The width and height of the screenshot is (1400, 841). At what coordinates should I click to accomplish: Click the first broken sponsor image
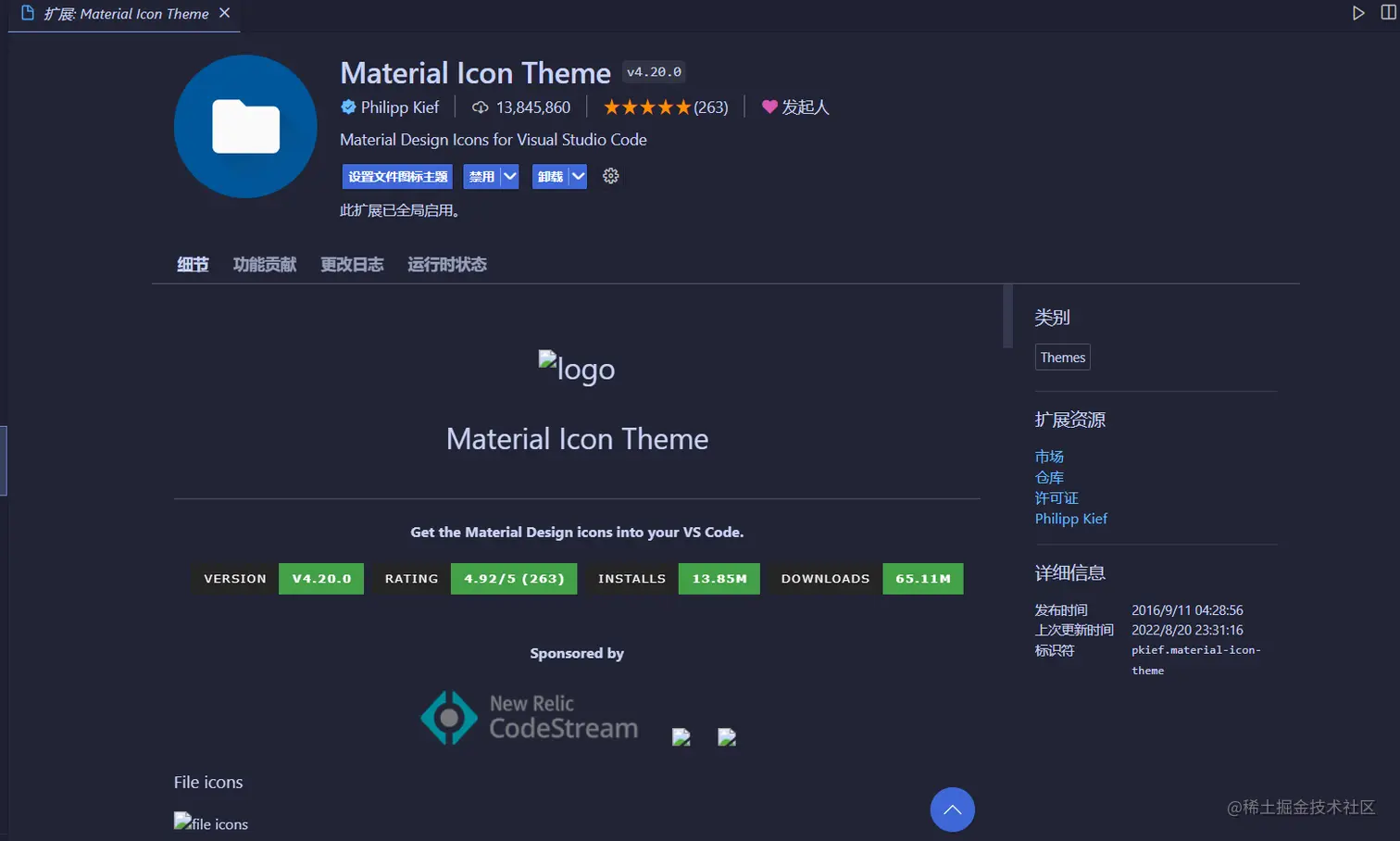[681, 737]
